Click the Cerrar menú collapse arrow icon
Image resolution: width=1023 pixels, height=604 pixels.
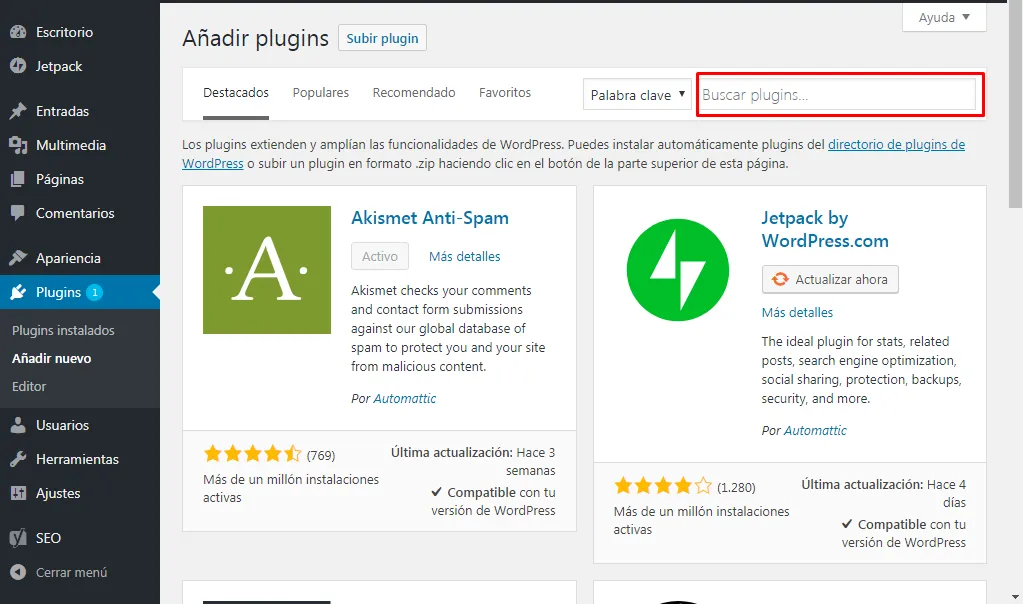(x=18, y=572)
